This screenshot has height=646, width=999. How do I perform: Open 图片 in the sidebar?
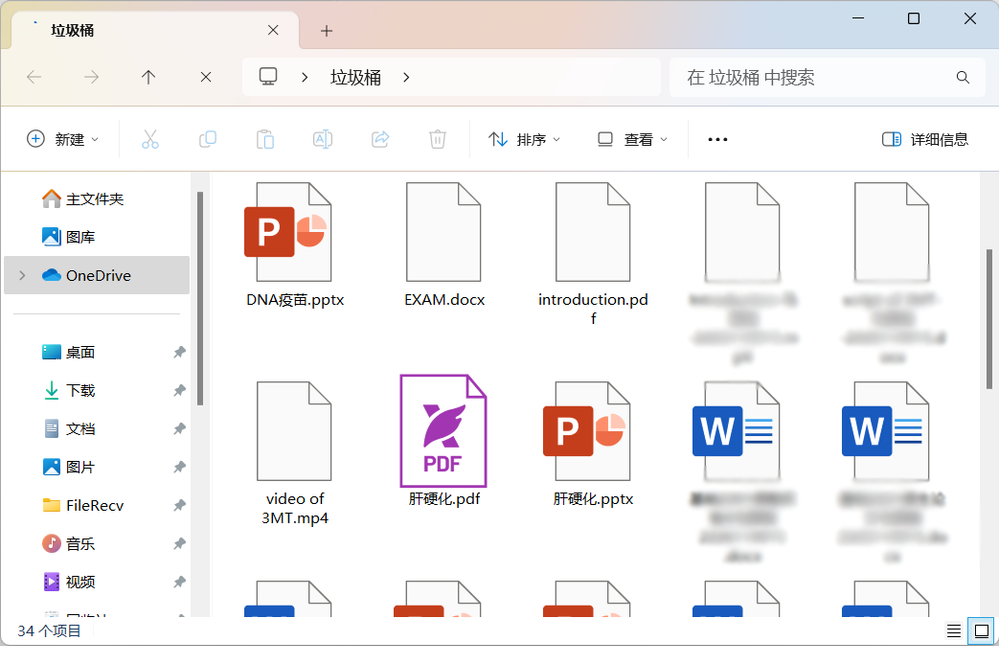[x=69, y=467]
